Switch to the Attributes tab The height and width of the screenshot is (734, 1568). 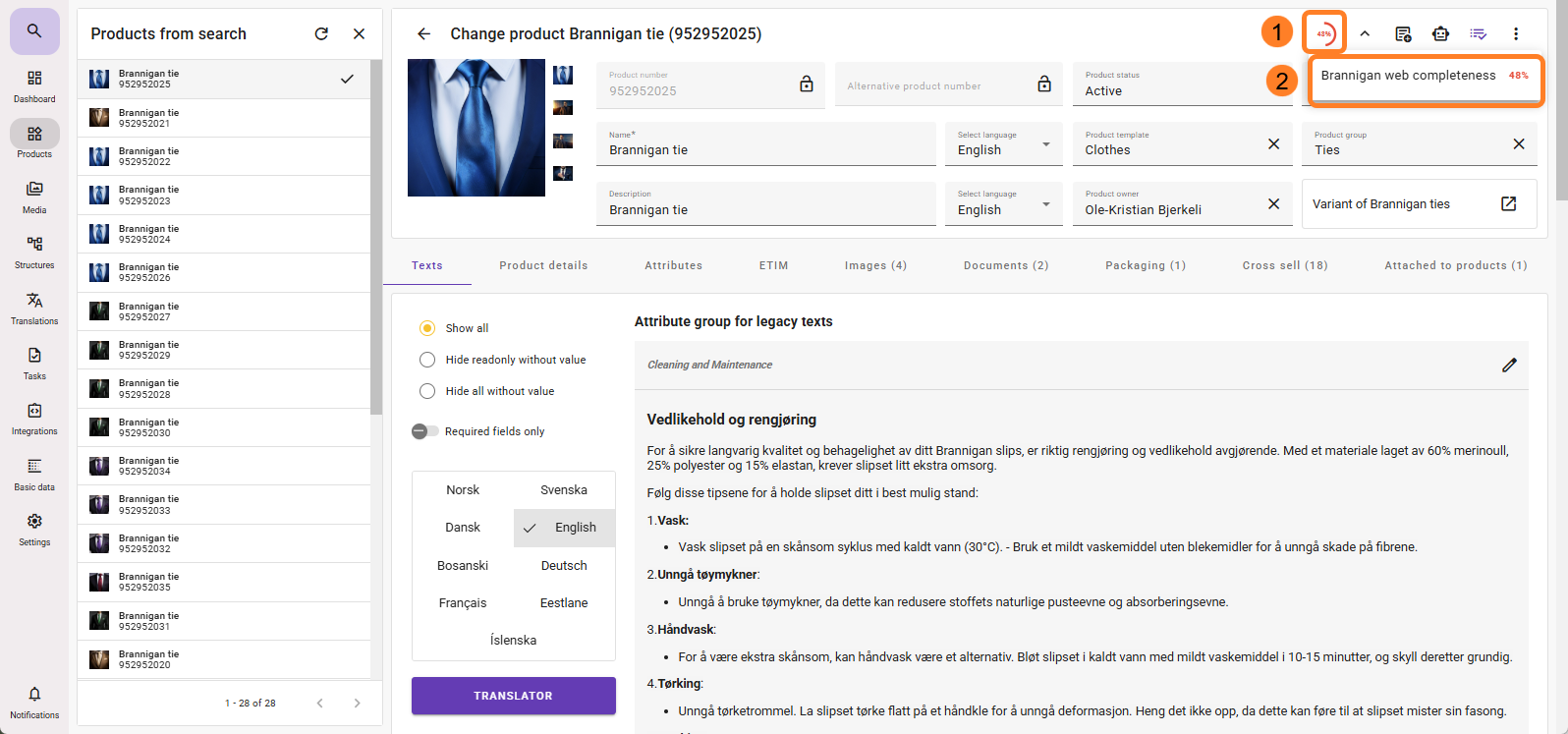(x=673, y=265)
